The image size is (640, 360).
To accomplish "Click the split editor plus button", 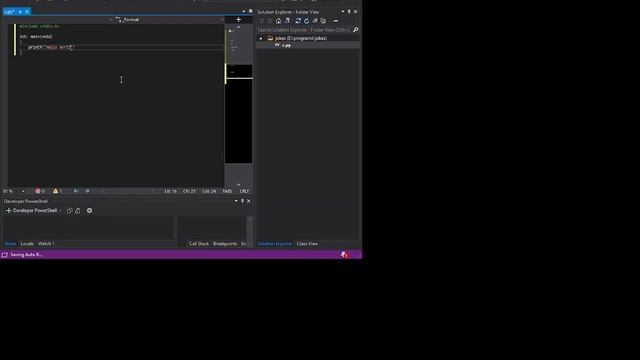I will (239, 20).
